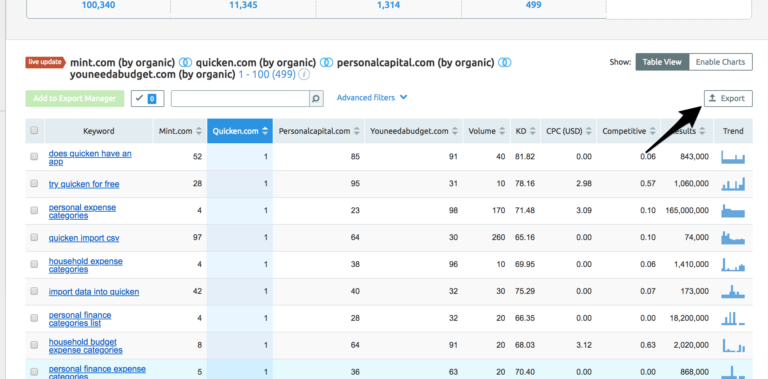This screenshot has height=379, width=768.
Task: Sort by the Competitive column
Action: 628,131
